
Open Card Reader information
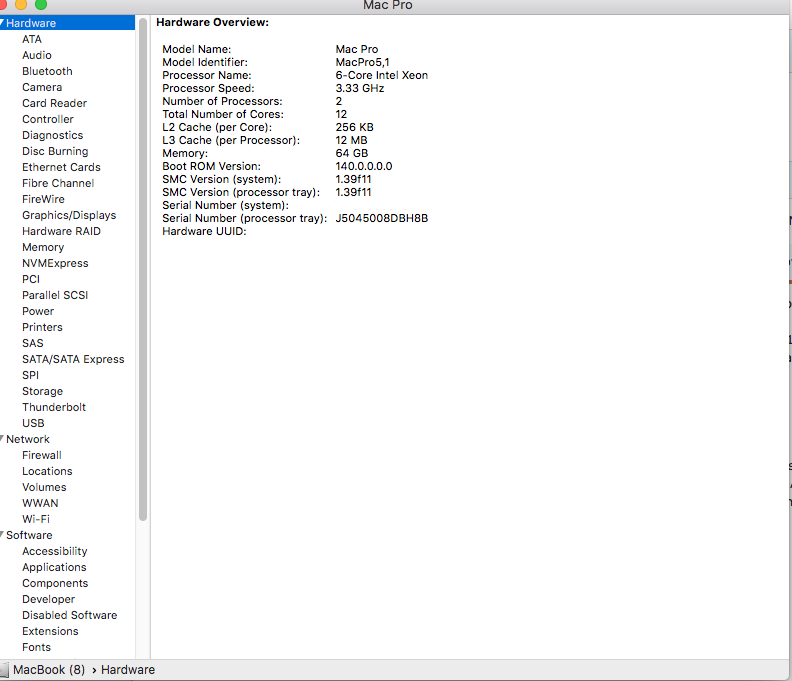(x=55, y=103)
